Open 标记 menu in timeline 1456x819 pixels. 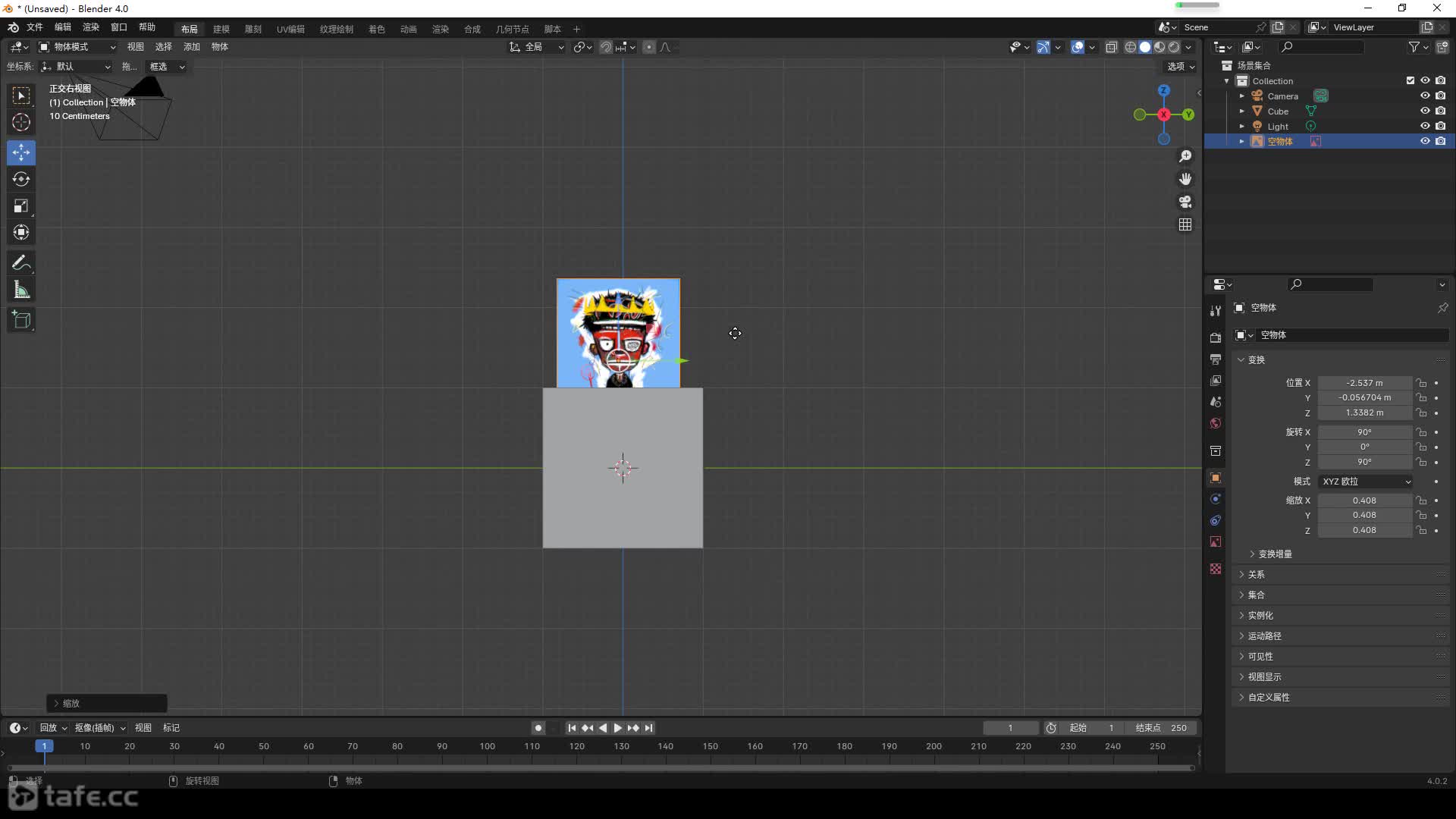pyautogui.click(x=171, y=728)
